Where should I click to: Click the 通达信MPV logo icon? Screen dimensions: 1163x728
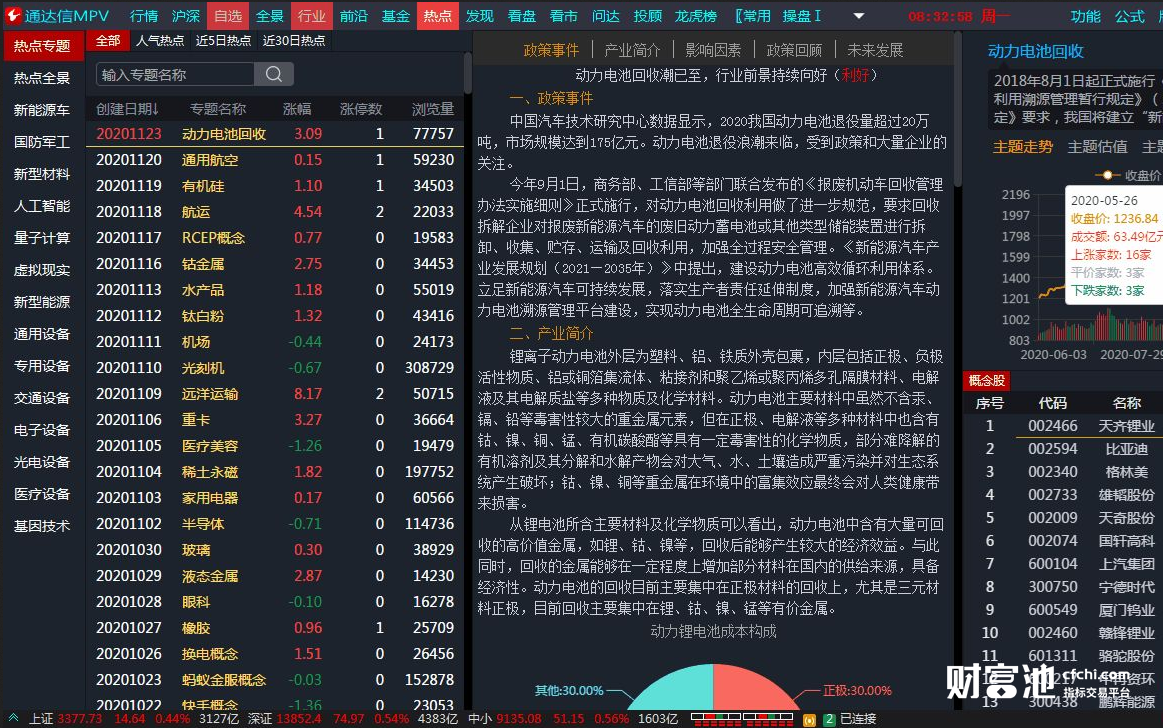13,16
